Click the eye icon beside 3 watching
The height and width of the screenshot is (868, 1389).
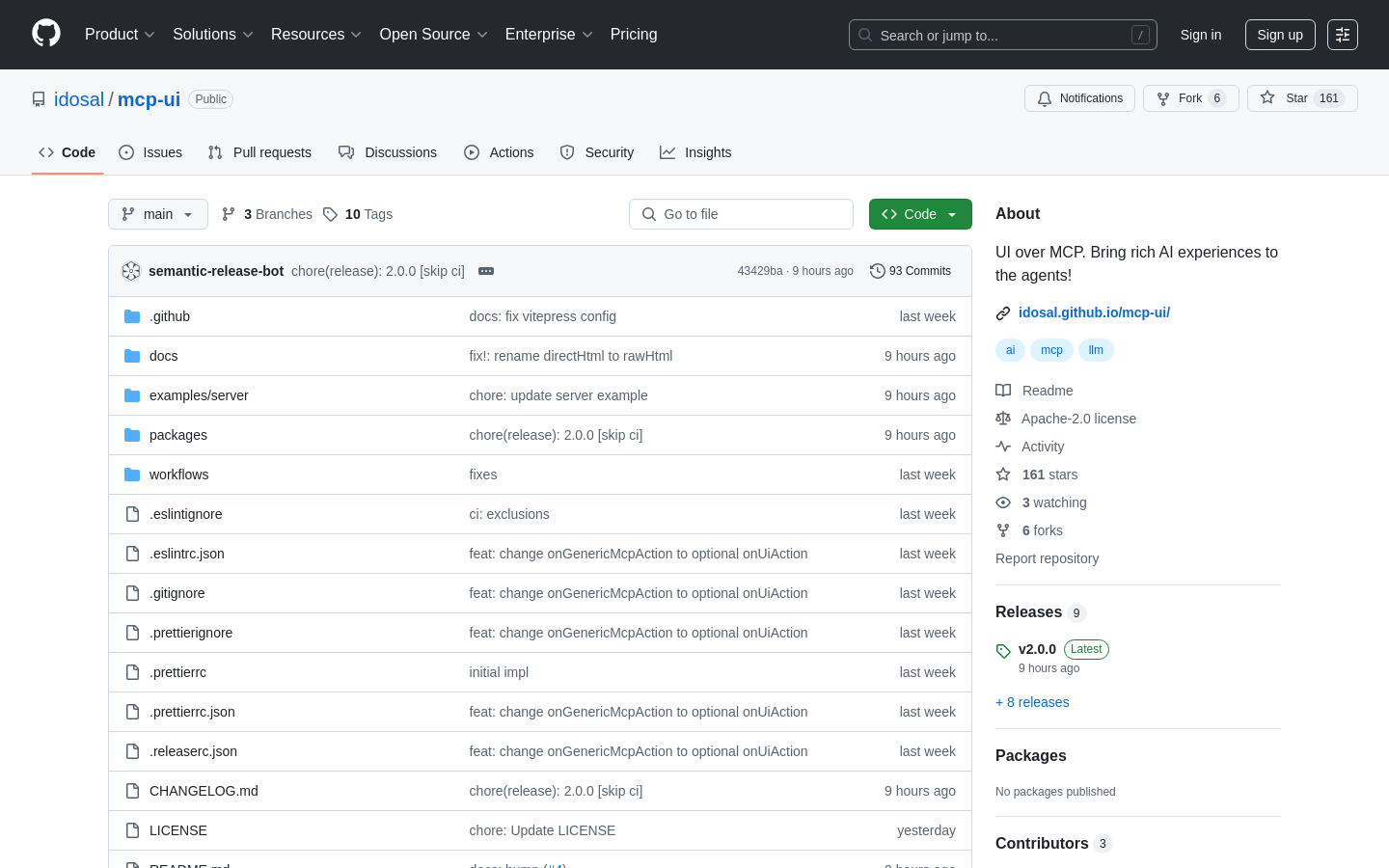coord(1003,502)
